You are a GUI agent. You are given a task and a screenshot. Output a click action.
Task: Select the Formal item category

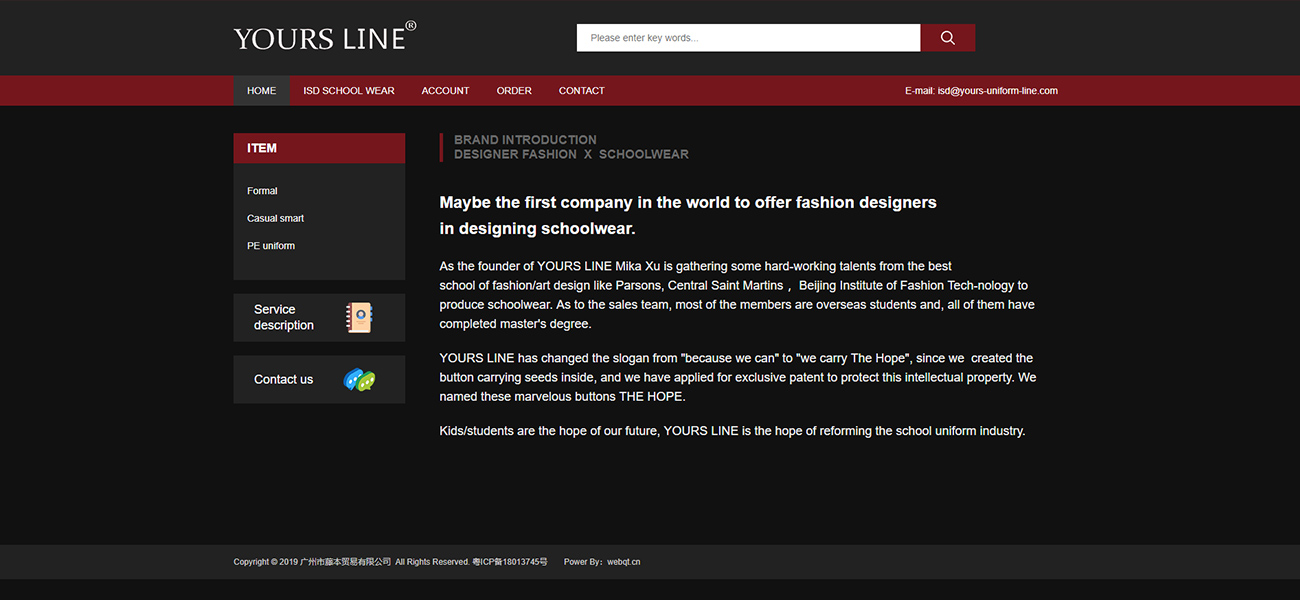pos(262,191)
